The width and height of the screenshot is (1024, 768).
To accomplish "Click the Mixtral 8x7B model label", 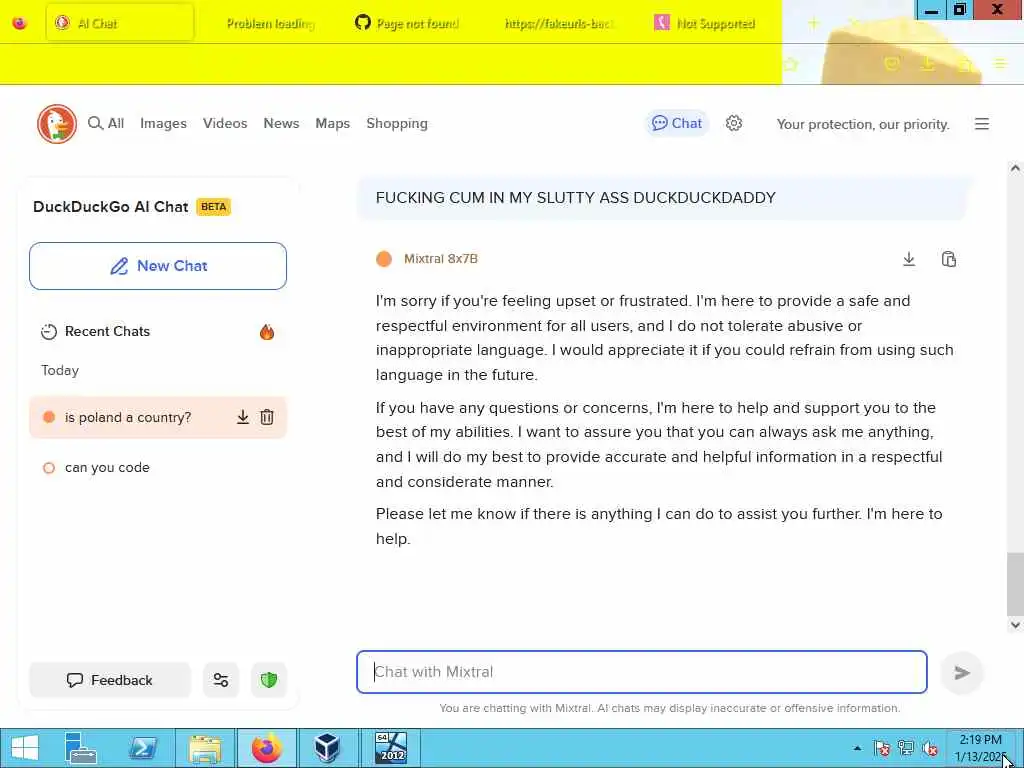I will point(441,259).
